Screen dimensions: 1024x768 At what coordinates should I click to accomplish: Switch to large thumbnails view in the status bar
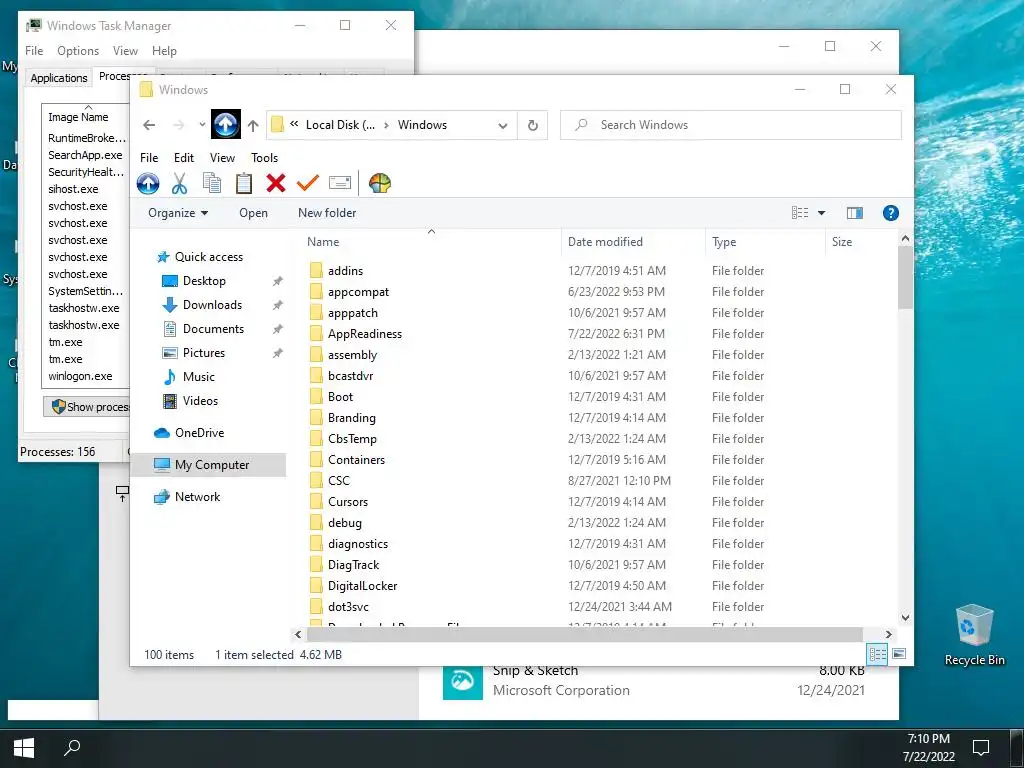899,654
